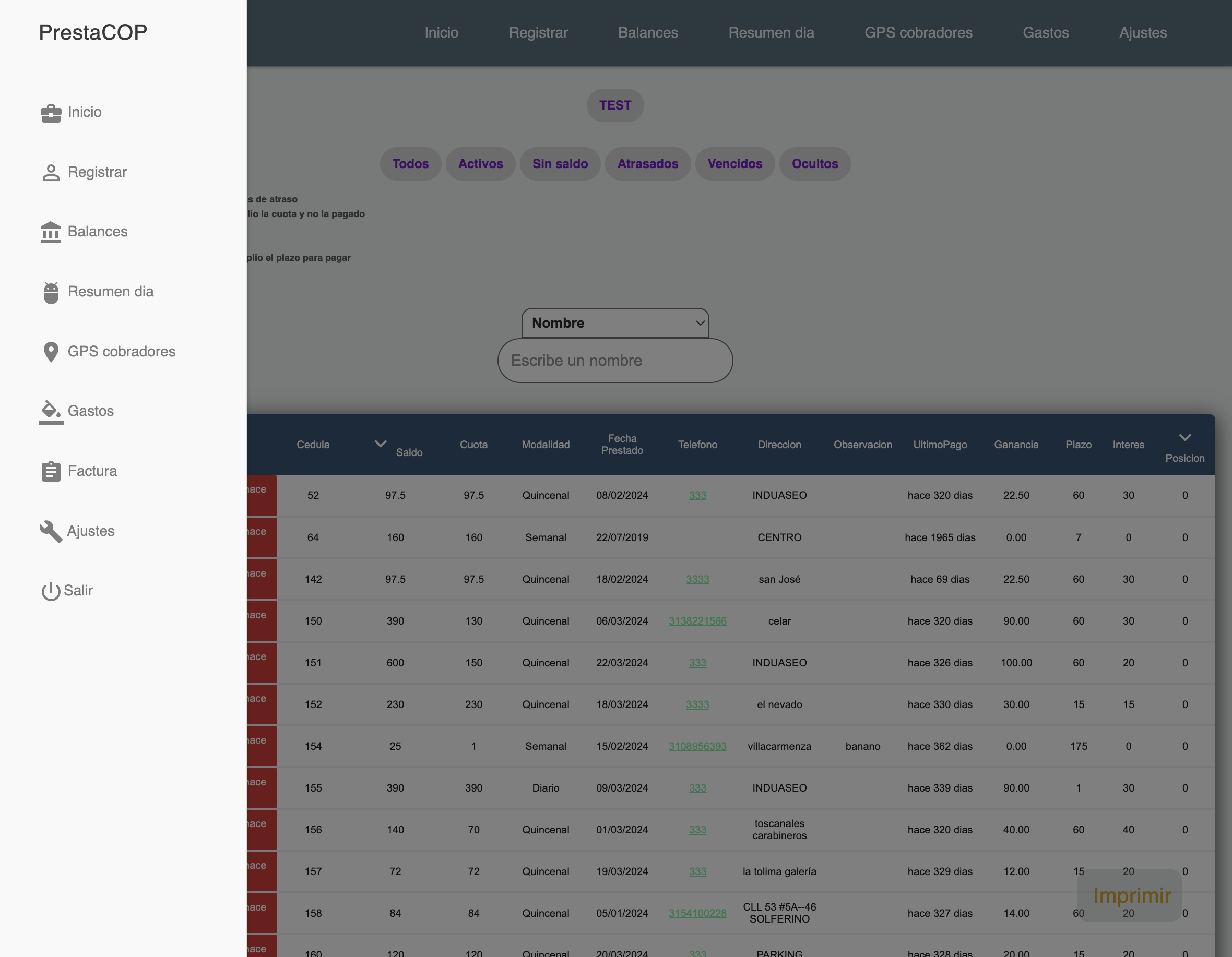Click the wrench Ajustes icon
The height and width of the screenshot is (957, 1232).
[51, 531]
